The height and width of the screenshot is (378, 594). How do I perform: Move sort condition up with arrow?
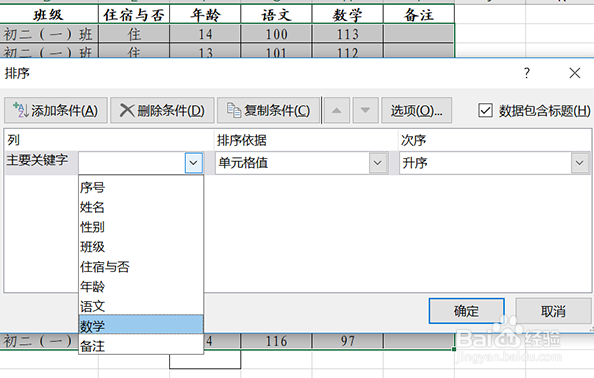(x=337, y=111)
